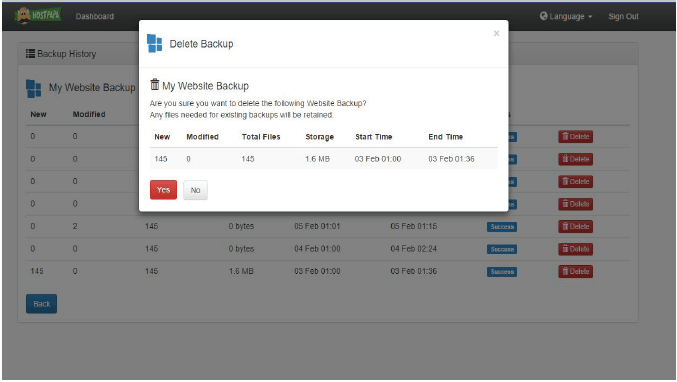Open the Dashboard menu item
Screen dimensions: 677x382
click(x=95, y=16)
